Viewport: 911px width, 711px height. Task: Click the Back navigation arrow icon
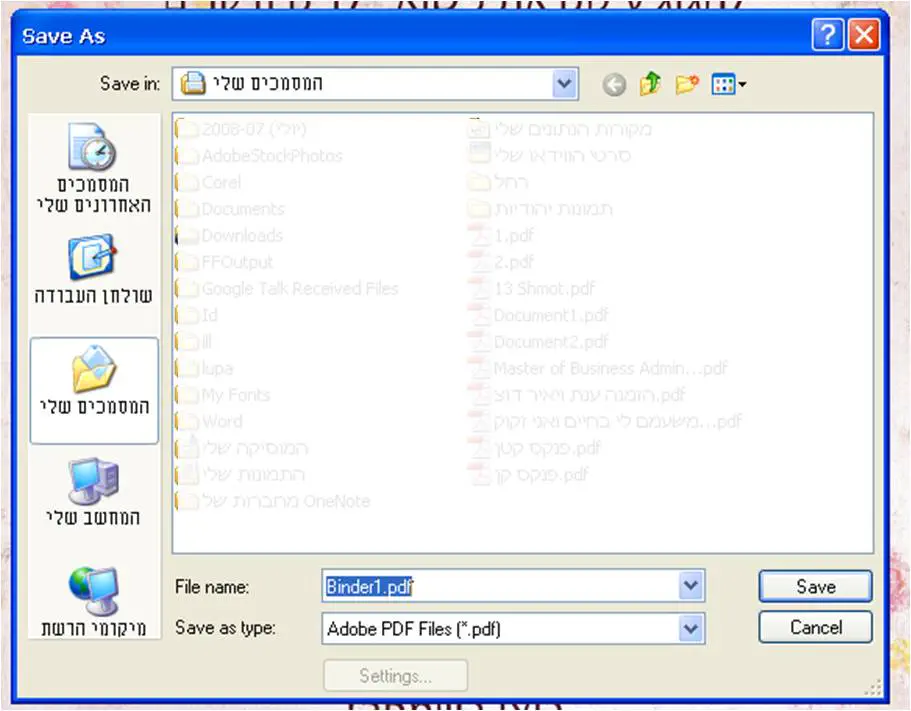(614, 86)
